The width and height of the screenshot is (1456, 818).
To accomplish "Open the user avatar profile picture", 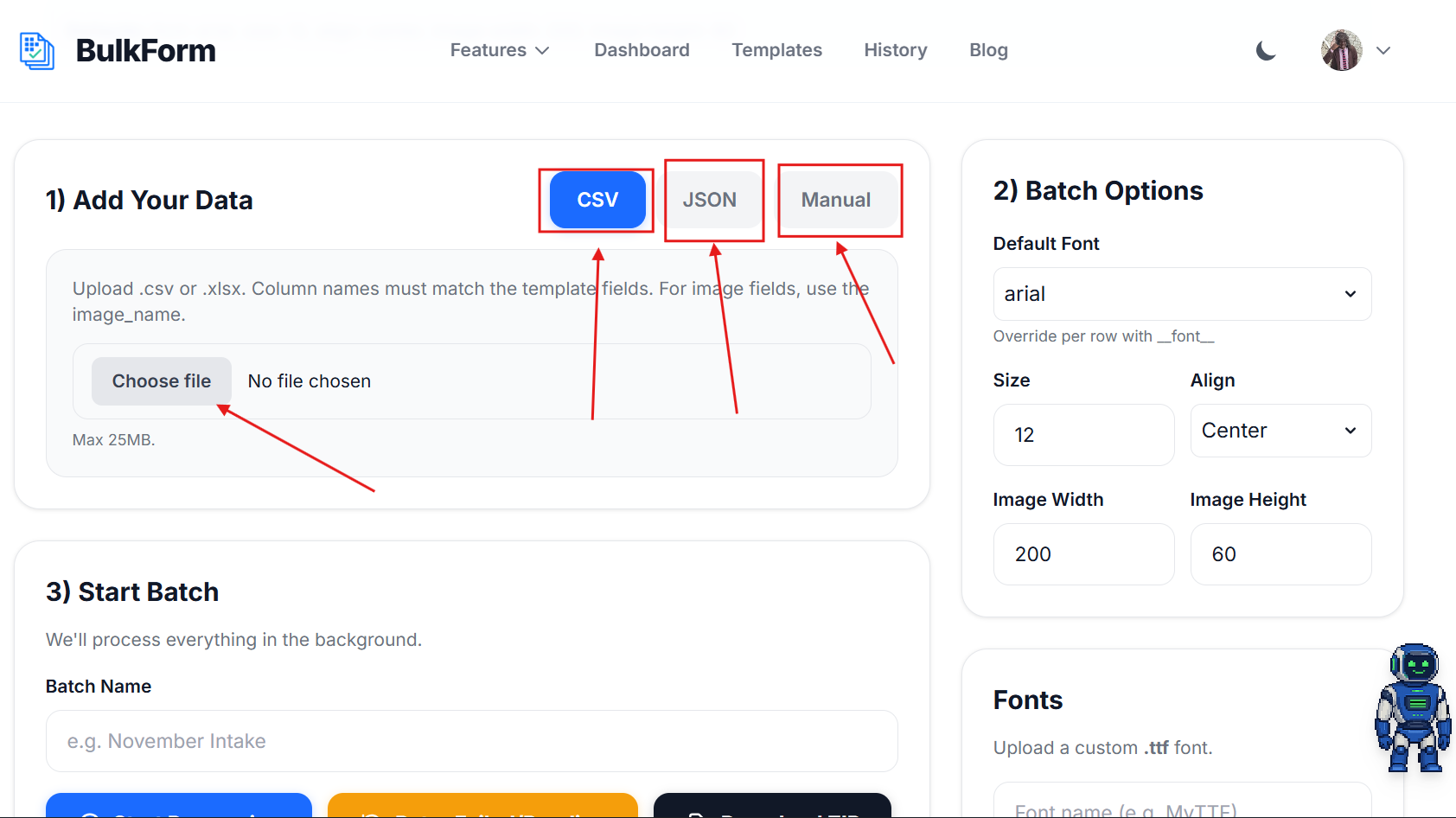I will coord(1341,50).
